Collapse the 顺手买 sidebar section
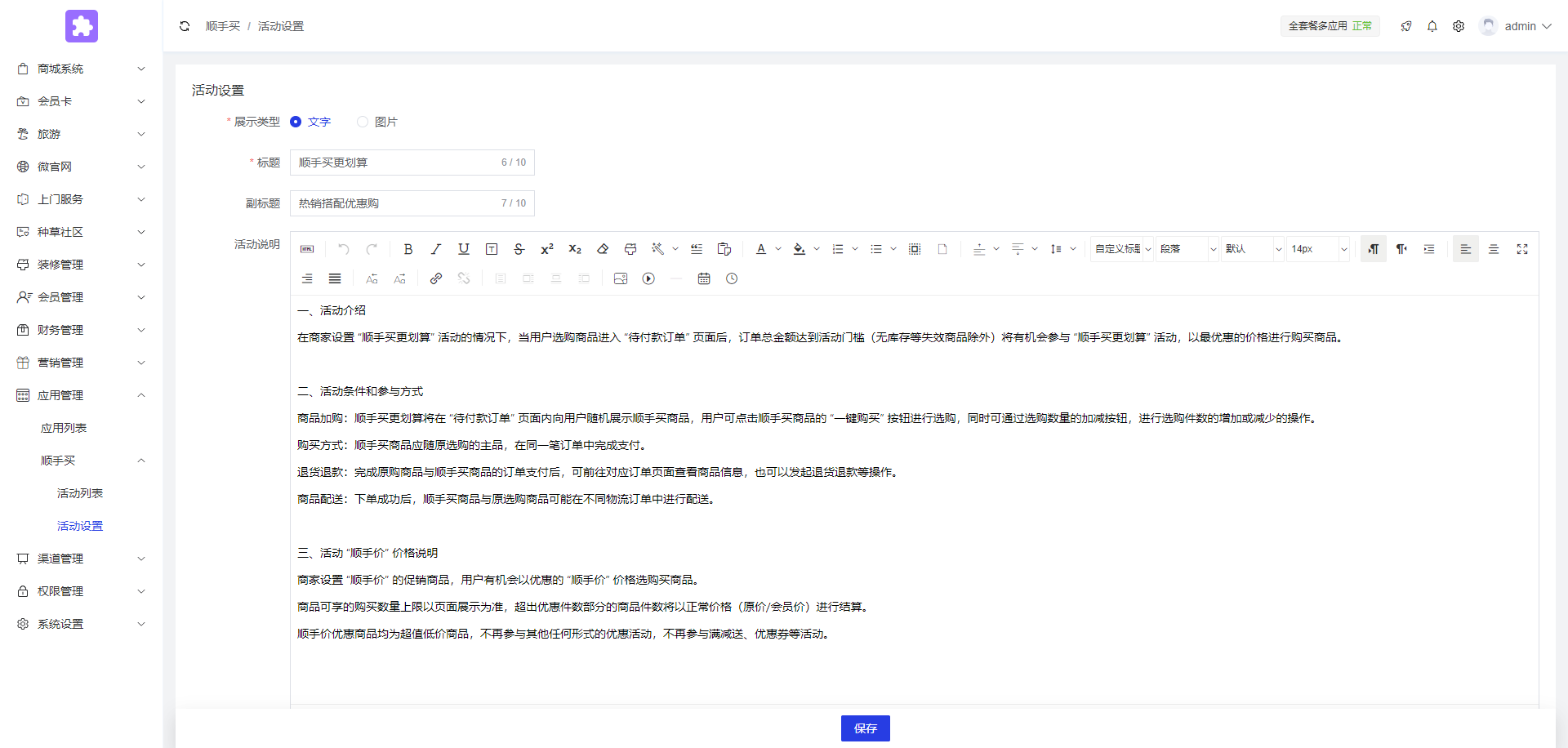The height and width of the screenshot is (748, 1568). [82, 461]
